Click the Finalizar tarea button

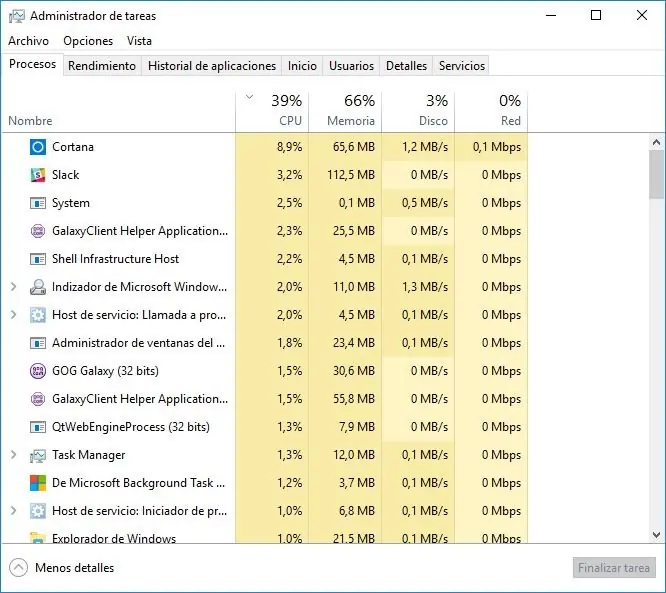(614, 568)
